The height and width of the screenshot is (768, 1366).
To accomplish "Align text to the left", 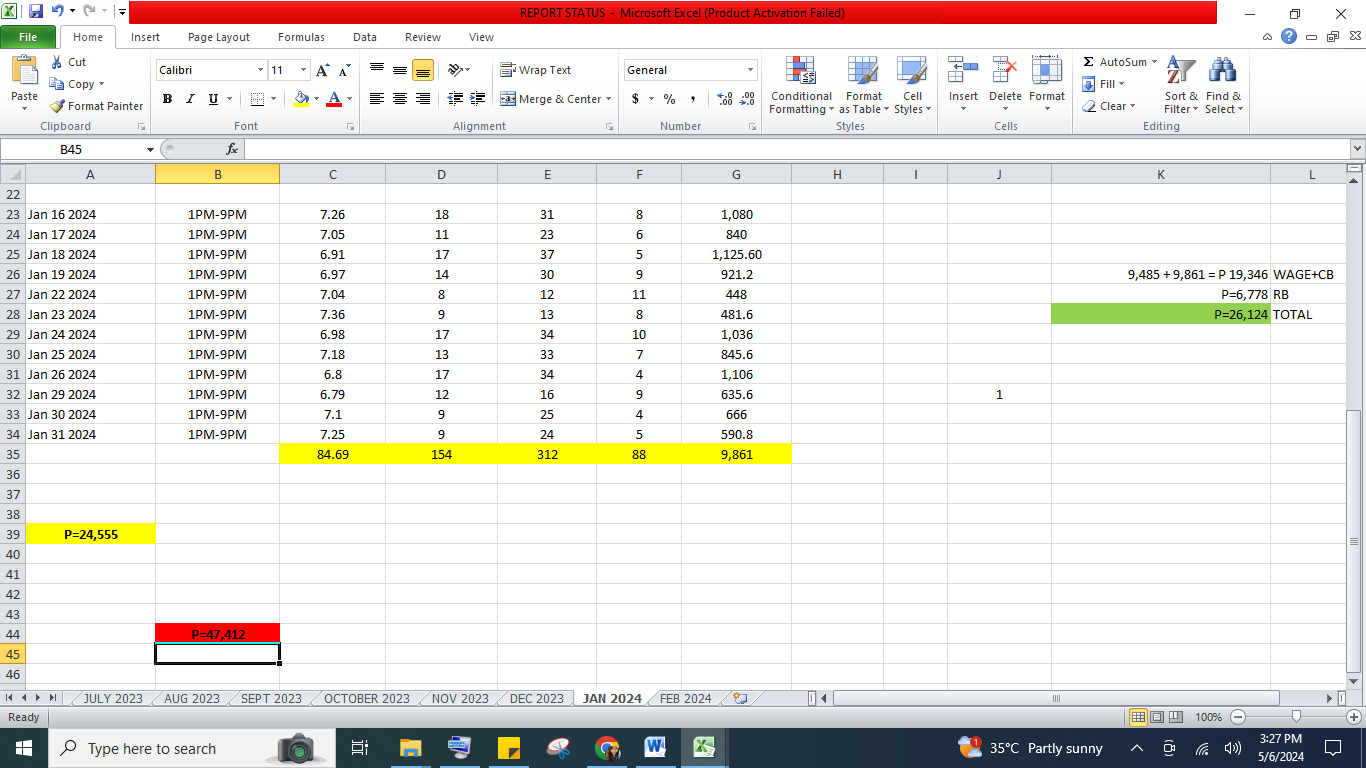I will (x=377, y=99).
